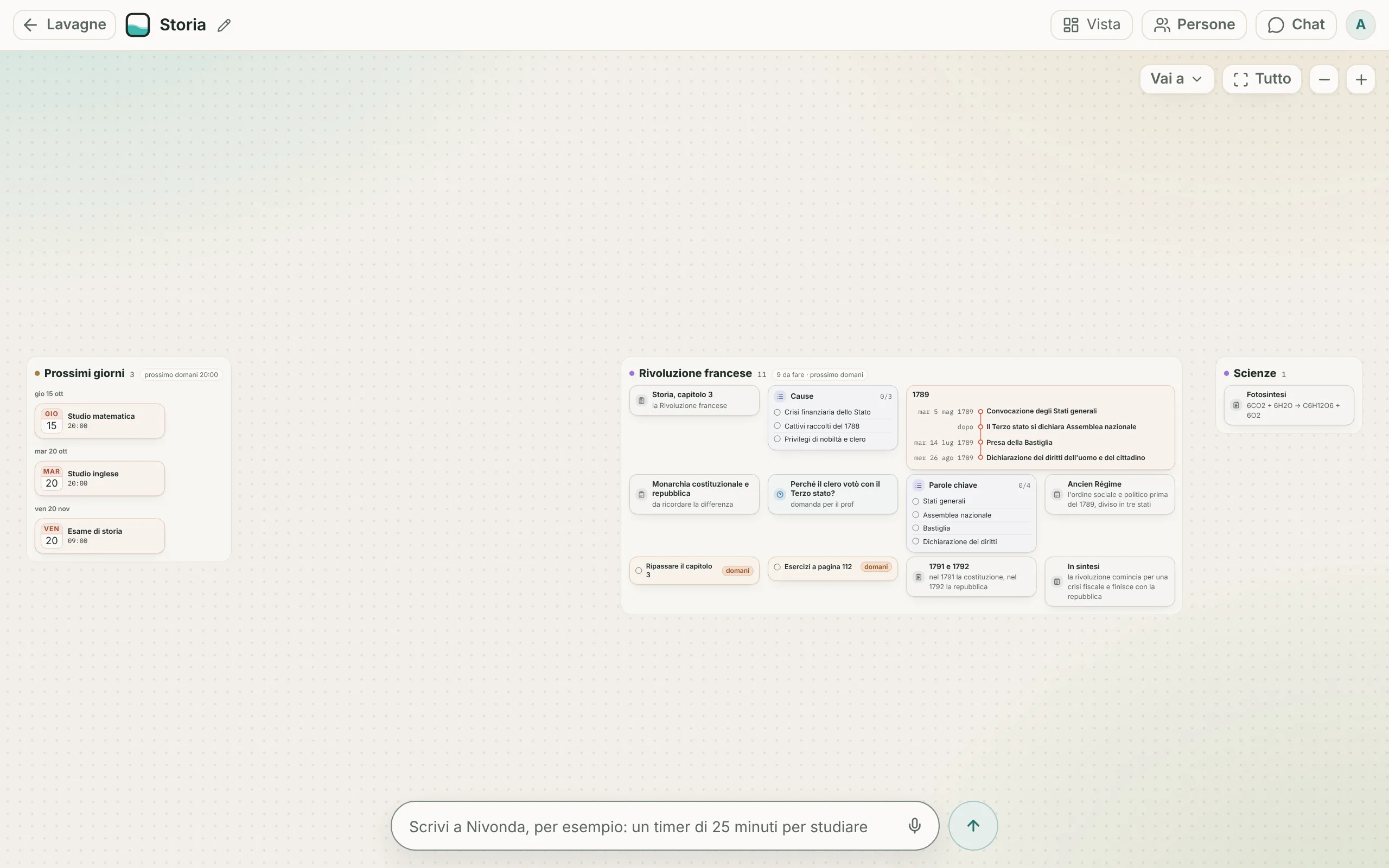Screen dimensions: 1389x868
Task: Click Convocazione degli Stati generali timeline marker
Action: [x=980, y=412]
